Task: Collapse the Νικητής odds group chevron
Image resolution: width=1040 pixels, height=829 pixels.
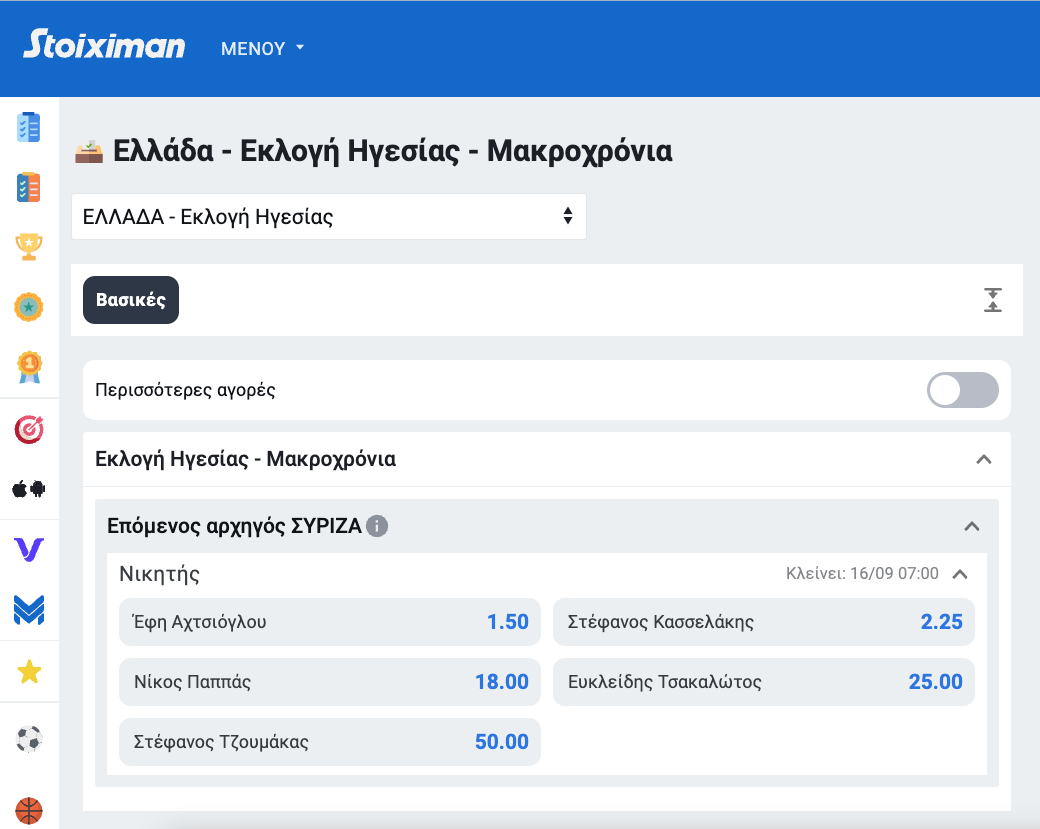Action: 960,574
